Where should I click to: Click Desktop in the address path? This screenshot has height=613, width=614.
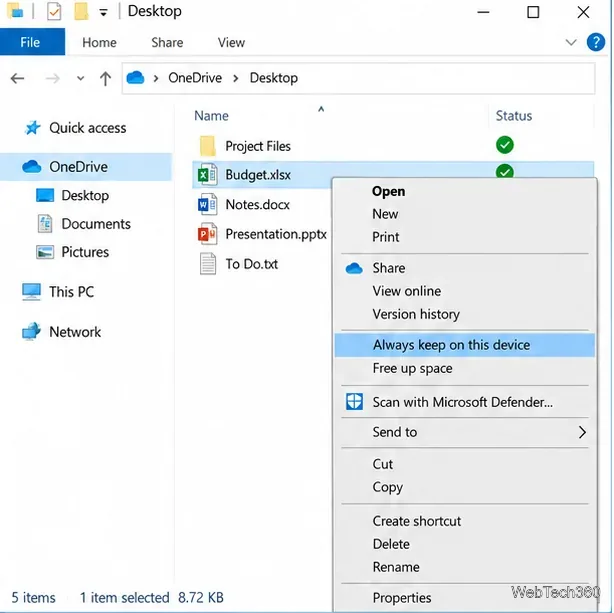274,78
